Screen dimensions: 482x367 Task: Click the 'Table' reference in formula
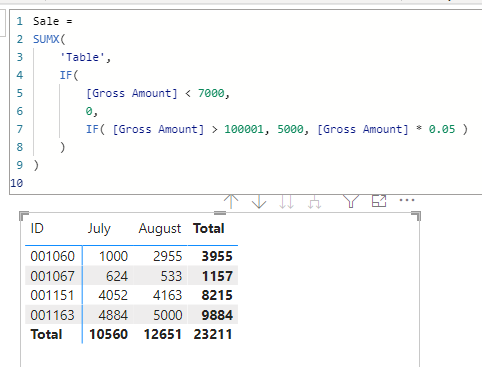pos(83,57)
